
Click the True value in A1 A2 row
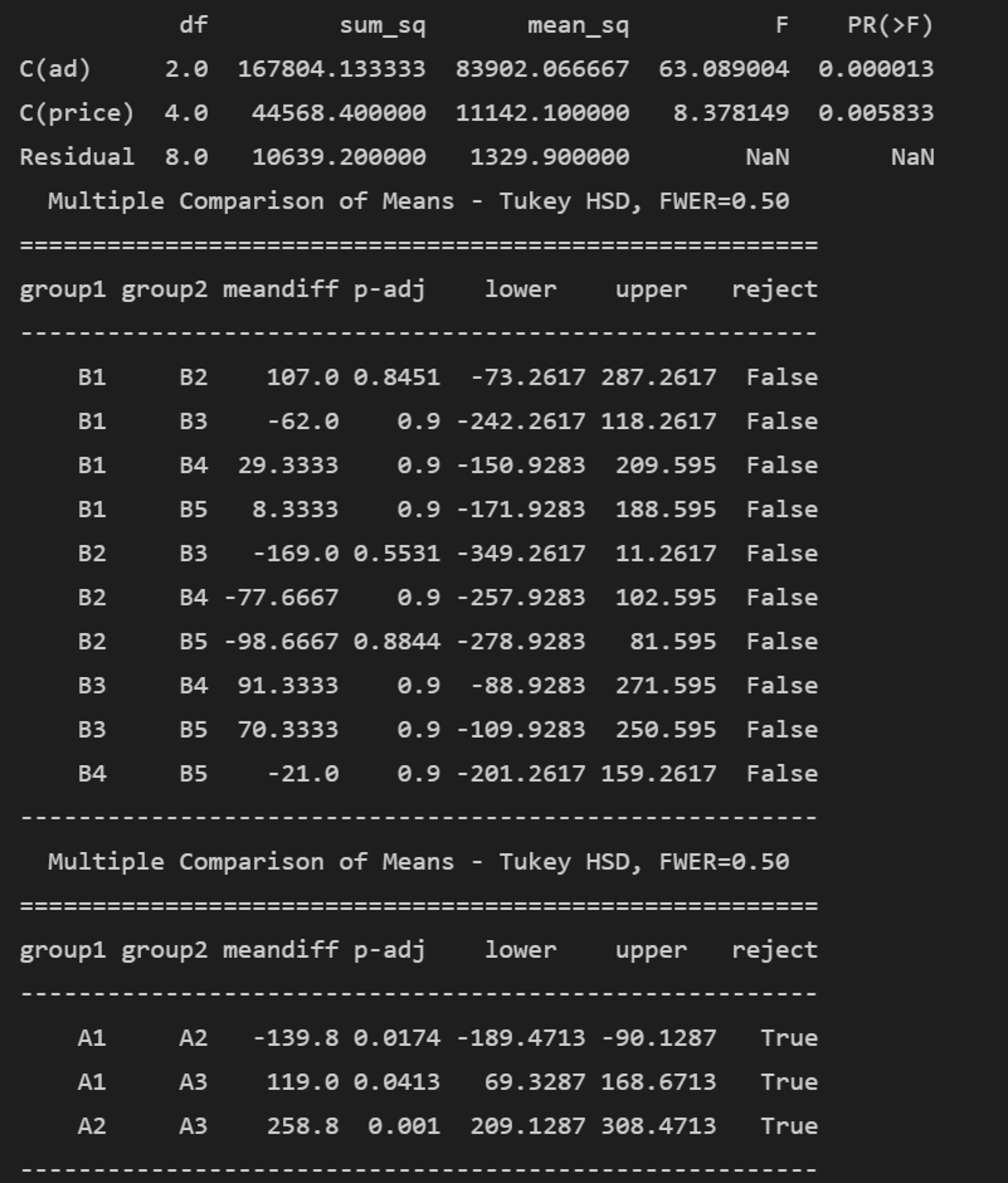(789, 1037)
